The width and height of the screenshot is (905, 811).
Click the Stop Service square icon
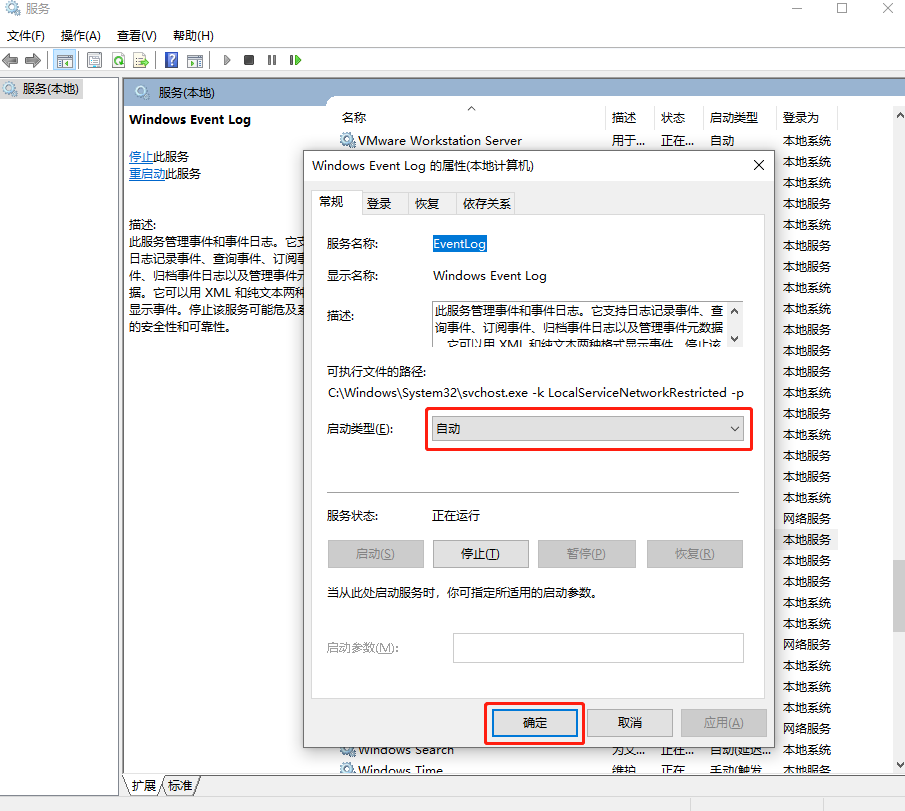249,59
